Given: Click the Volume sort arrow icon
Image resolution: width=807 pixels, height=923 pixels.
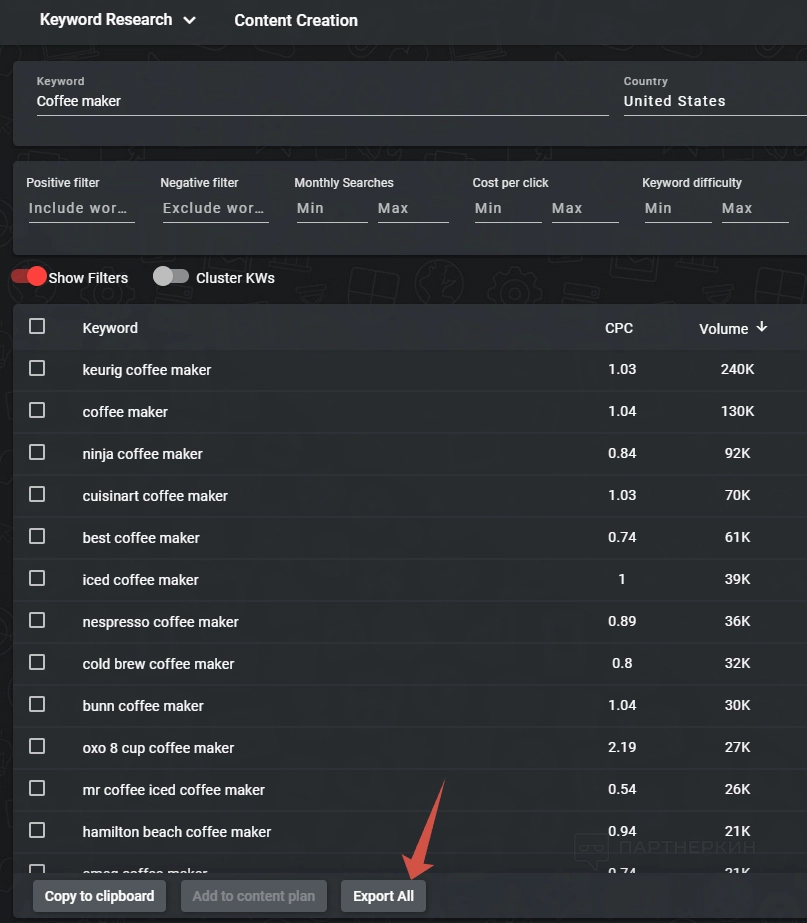Looking at the screenshot, I should click(x=762, y=327).
